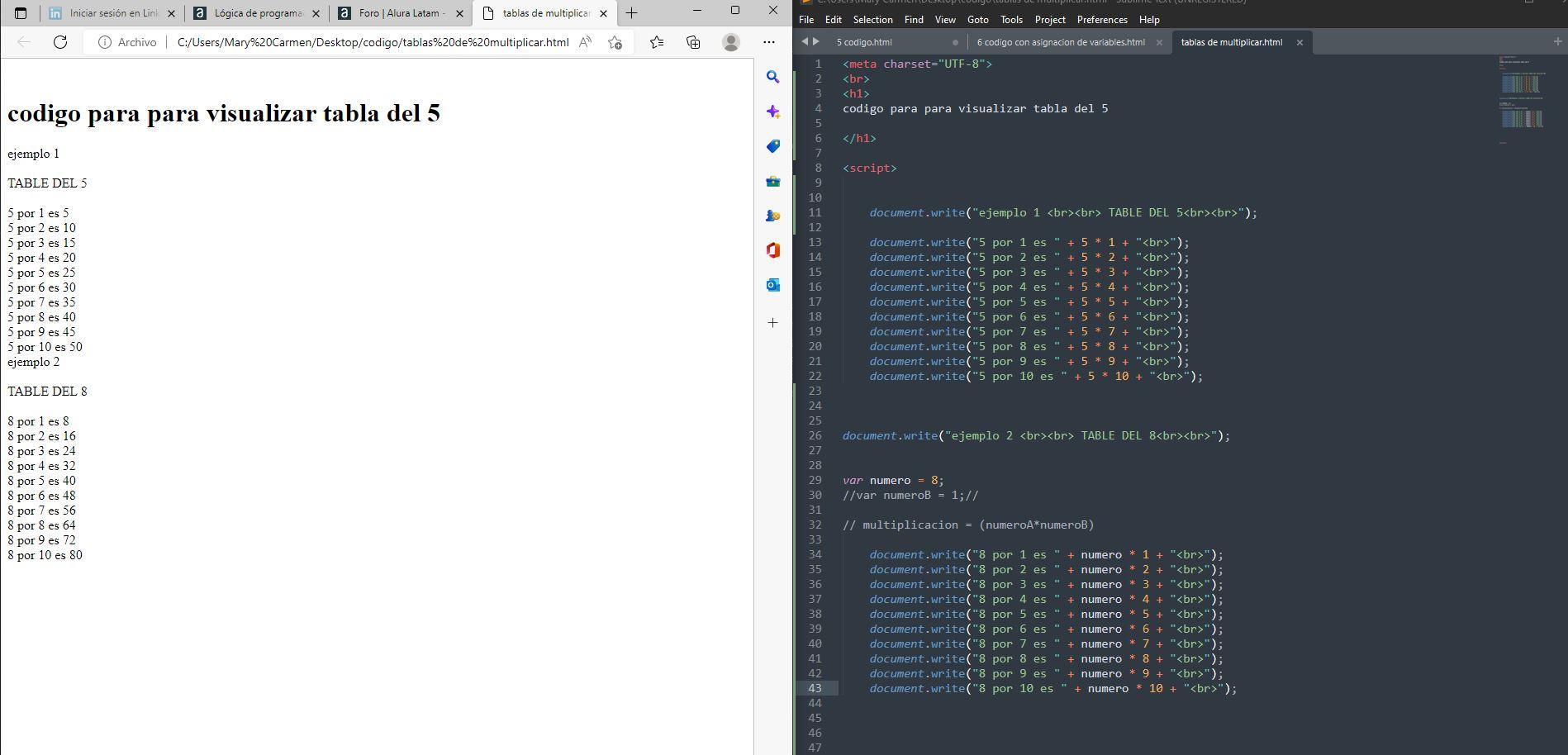Open the Preferences menu in Sublime Text
Viewport: 1568px width, 755px height.
pyautogui.click(x=1101, y=19)
